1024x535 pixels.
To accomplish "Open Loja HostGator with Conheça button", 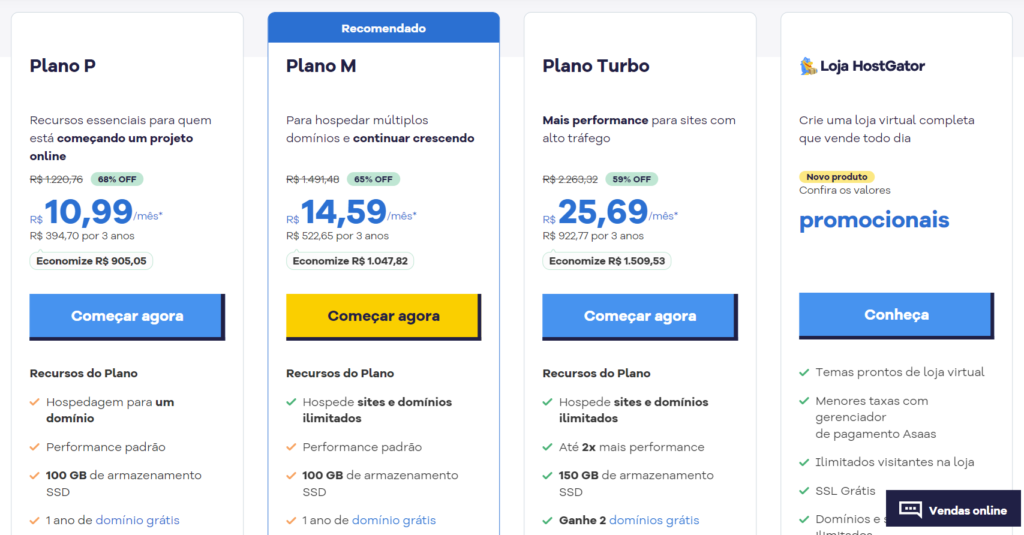I will click(897, 316).
